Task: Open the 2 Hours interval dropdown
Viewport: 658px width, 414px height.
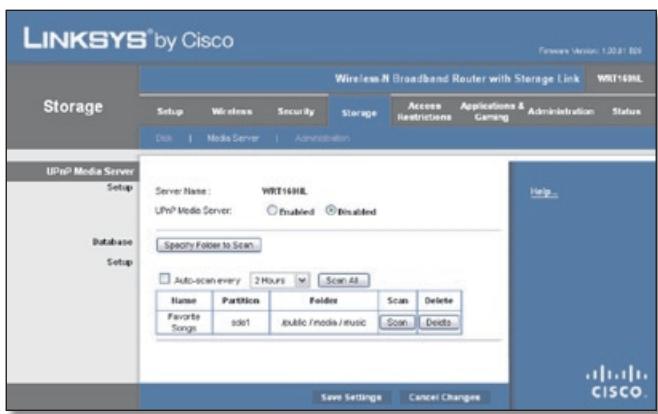Action: (x=279, y=280)
